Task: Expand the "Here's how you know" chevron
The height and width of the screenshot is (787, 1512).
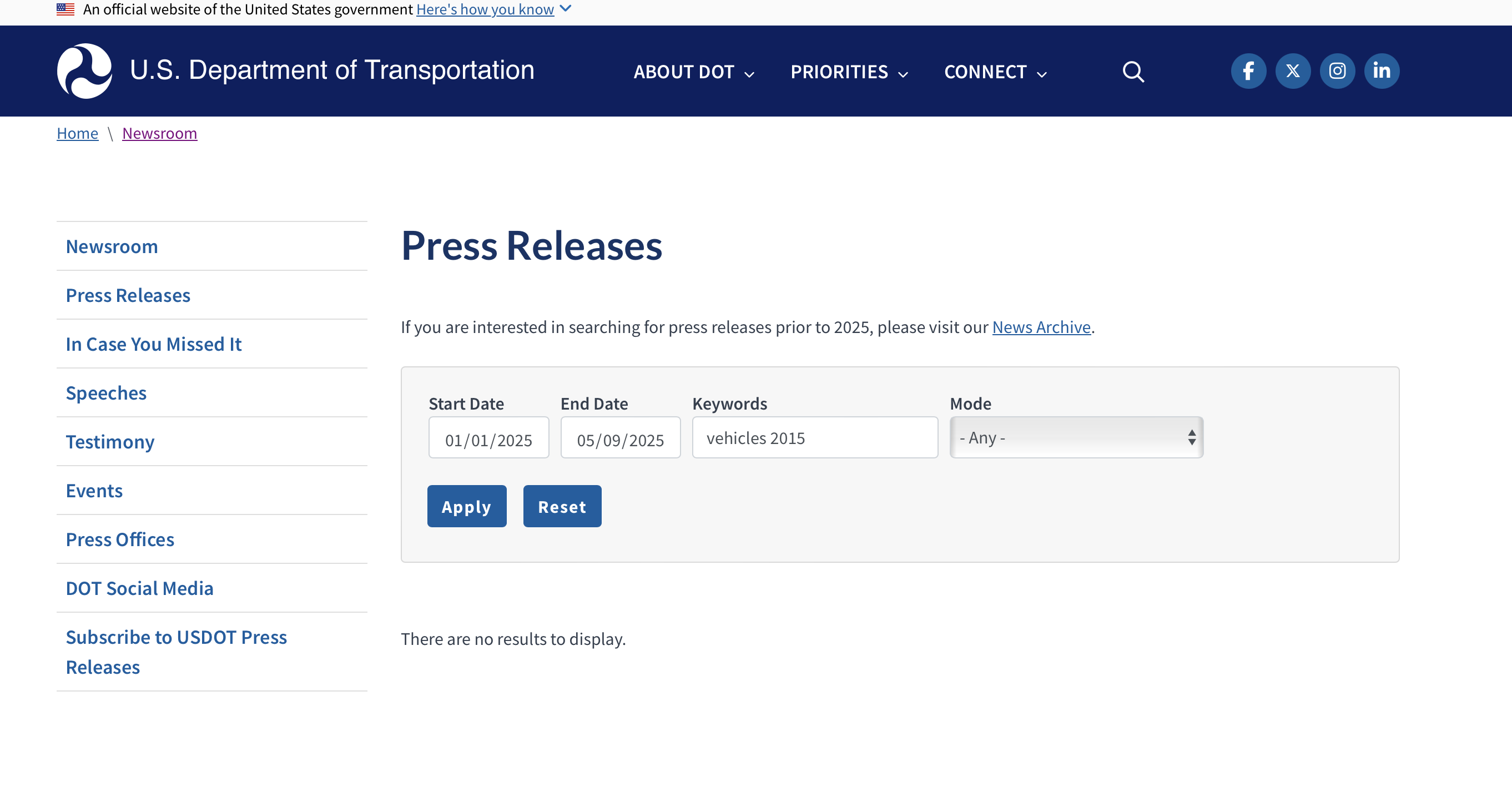Action: coord(565,8)
